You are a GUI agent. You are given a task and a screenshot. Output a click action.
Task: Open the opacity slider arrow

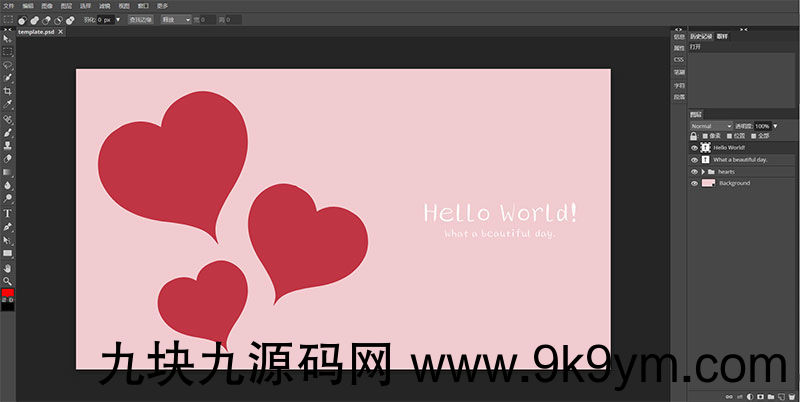pyautogui.click(x=776, y=126)
